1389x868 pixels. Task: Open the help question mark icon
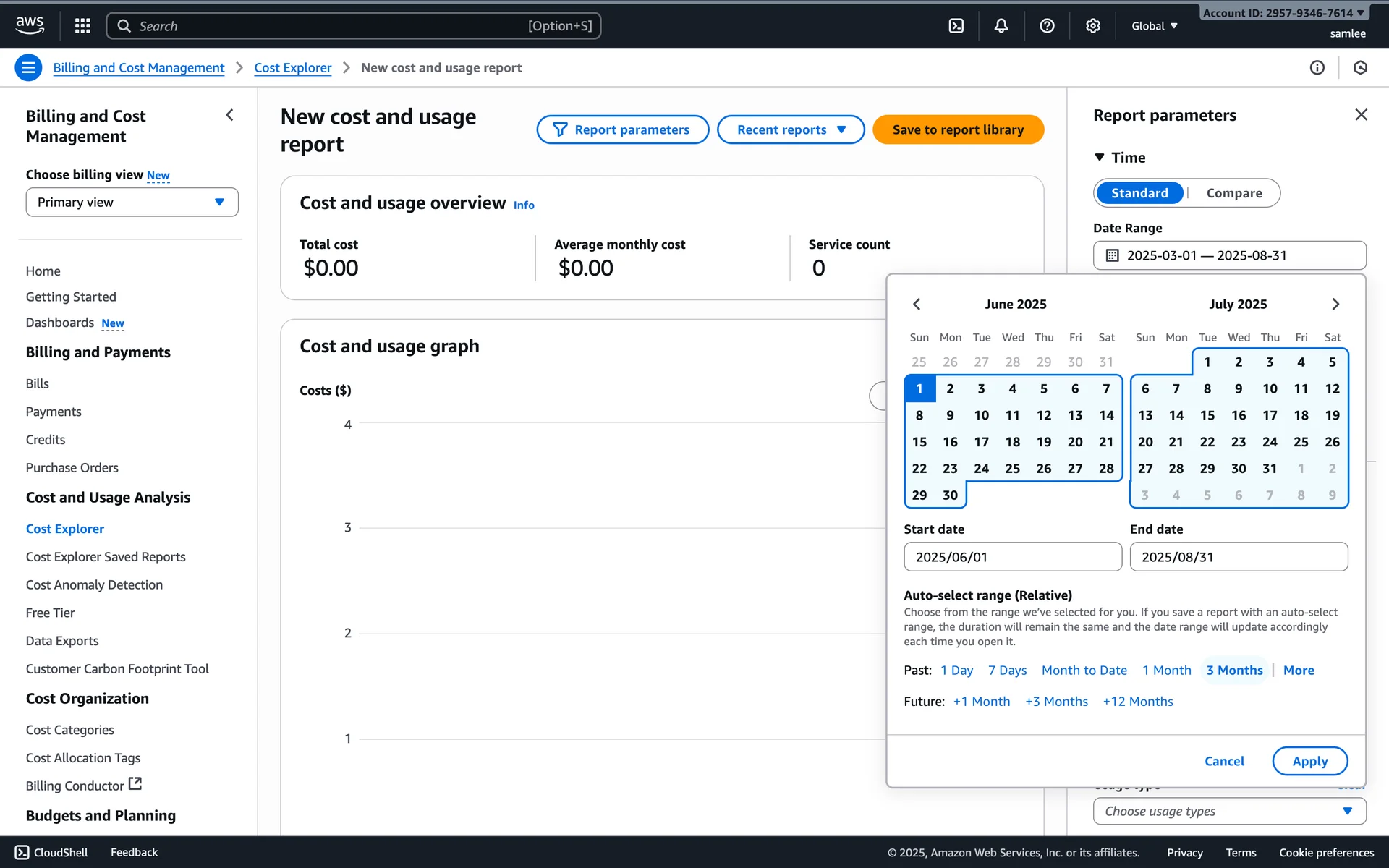(x=1047, y=26)
